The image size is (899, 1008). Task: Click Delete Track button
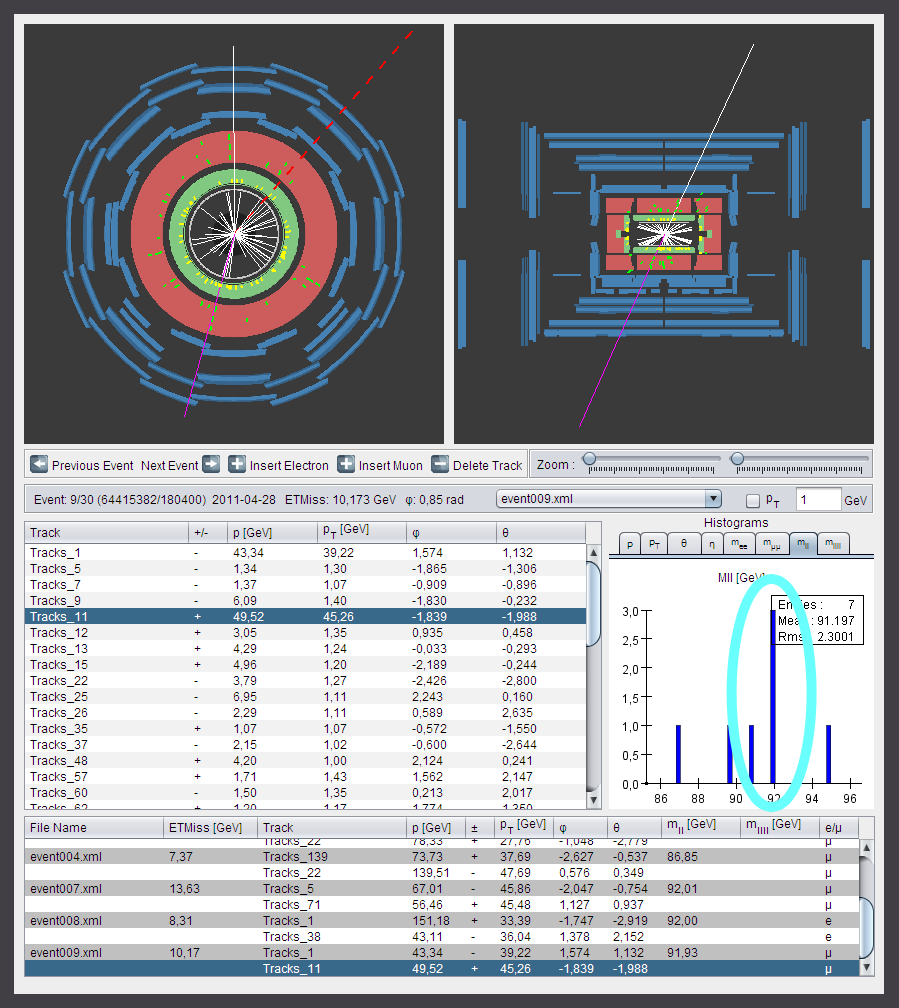point(477,465)
